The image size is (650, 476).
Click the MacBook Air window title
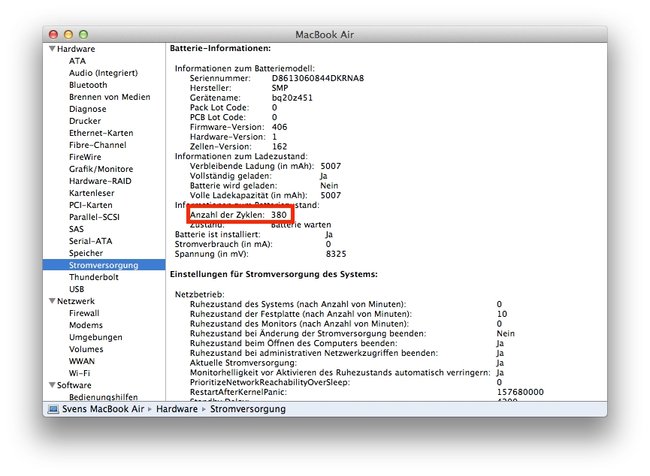coord(325,34)
